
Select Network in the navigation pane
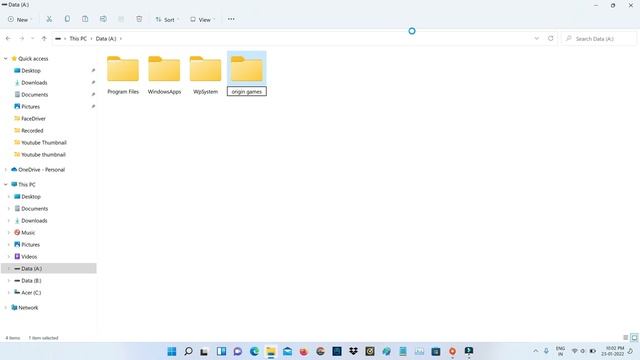point(28,308)
